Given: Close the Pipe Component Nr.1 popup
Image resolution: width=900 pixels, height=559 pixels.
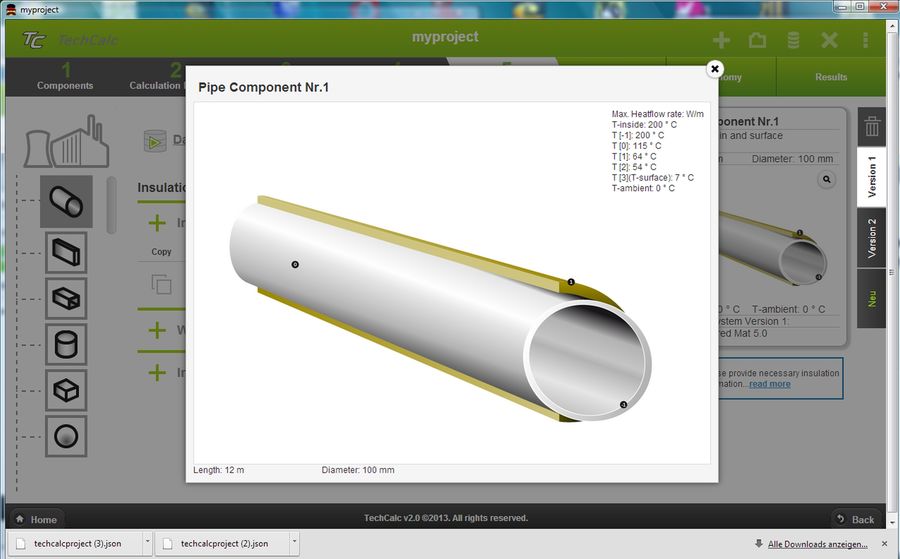Looking at the screenshot, I should (x=714, y=69).
